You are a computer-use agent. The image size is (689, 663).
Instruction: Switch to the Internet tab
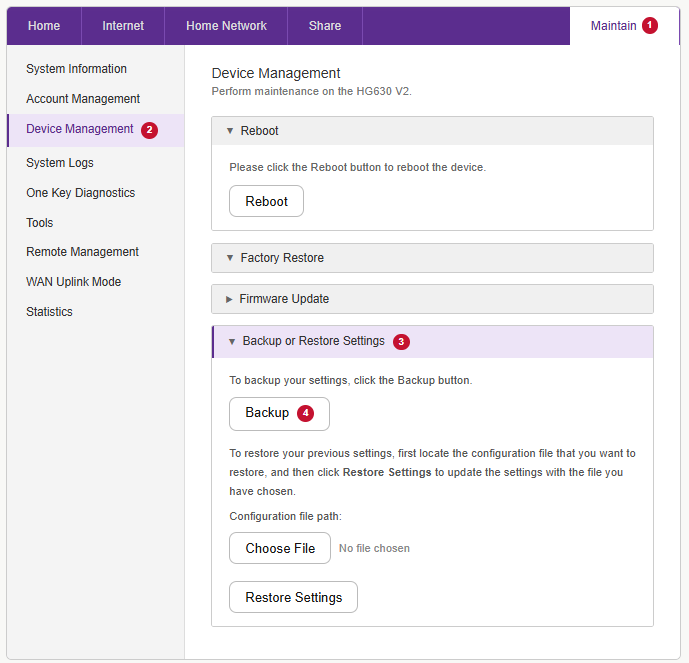pyautogui.click(x=123, y=26)
